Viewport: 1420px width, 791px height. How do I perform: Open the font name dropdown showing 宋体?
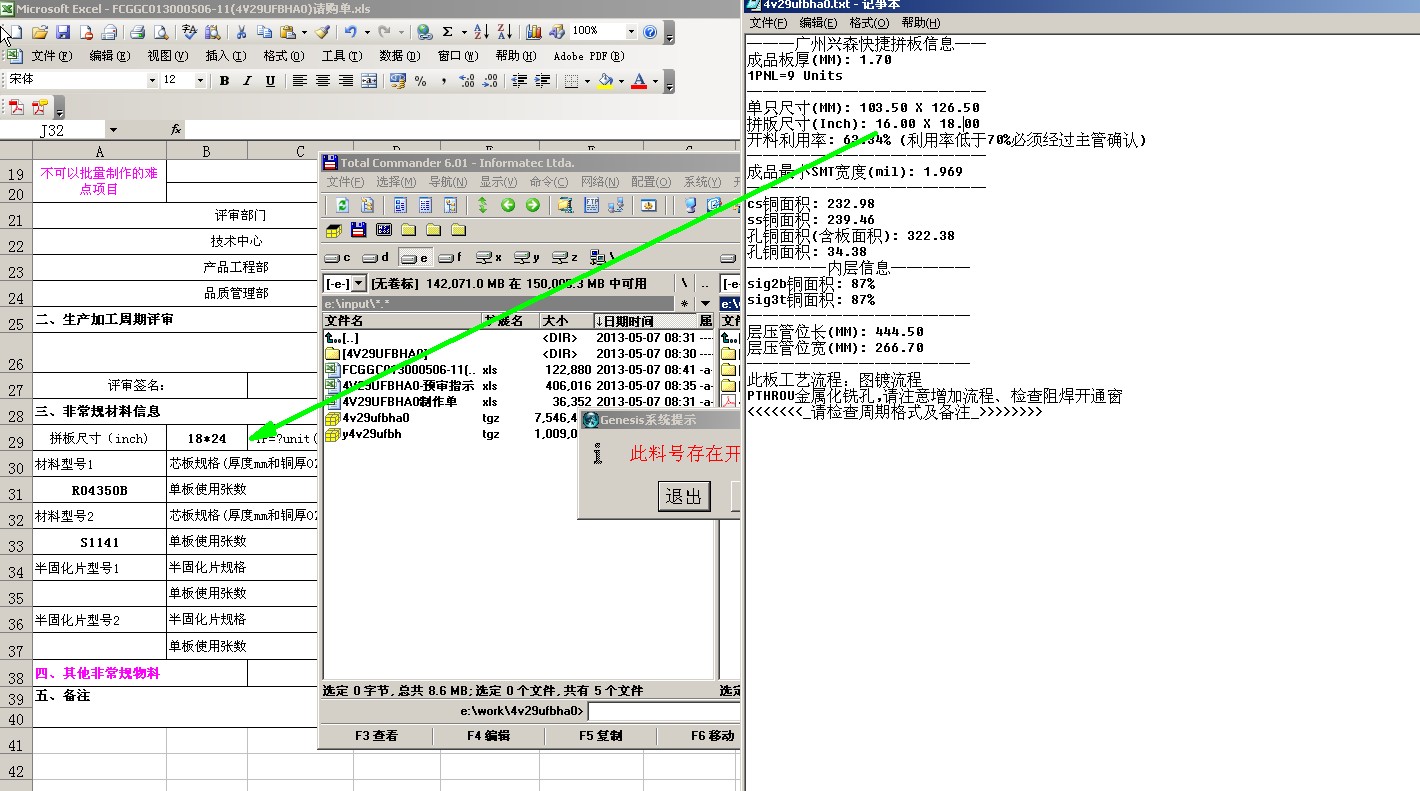point(152,81)
